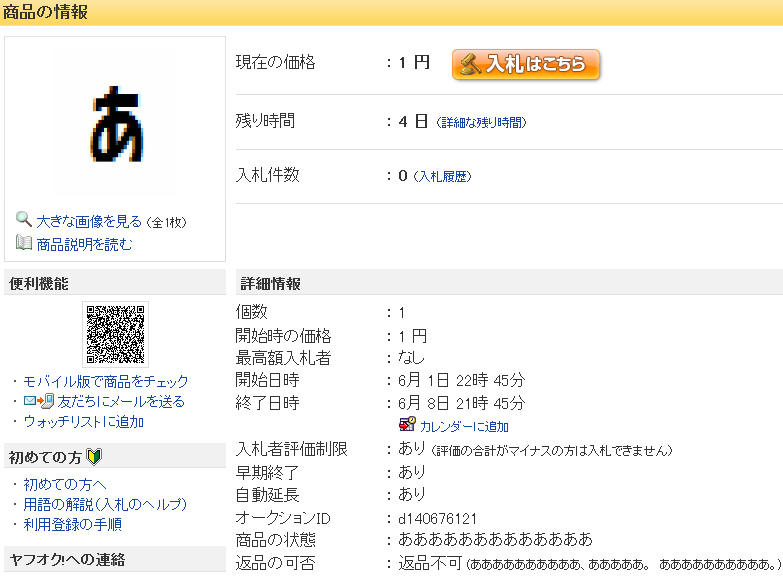Click the start time 6月 1日 22時 45分
Viewport: 783px width, 578px height.
(x=461, y=380)
